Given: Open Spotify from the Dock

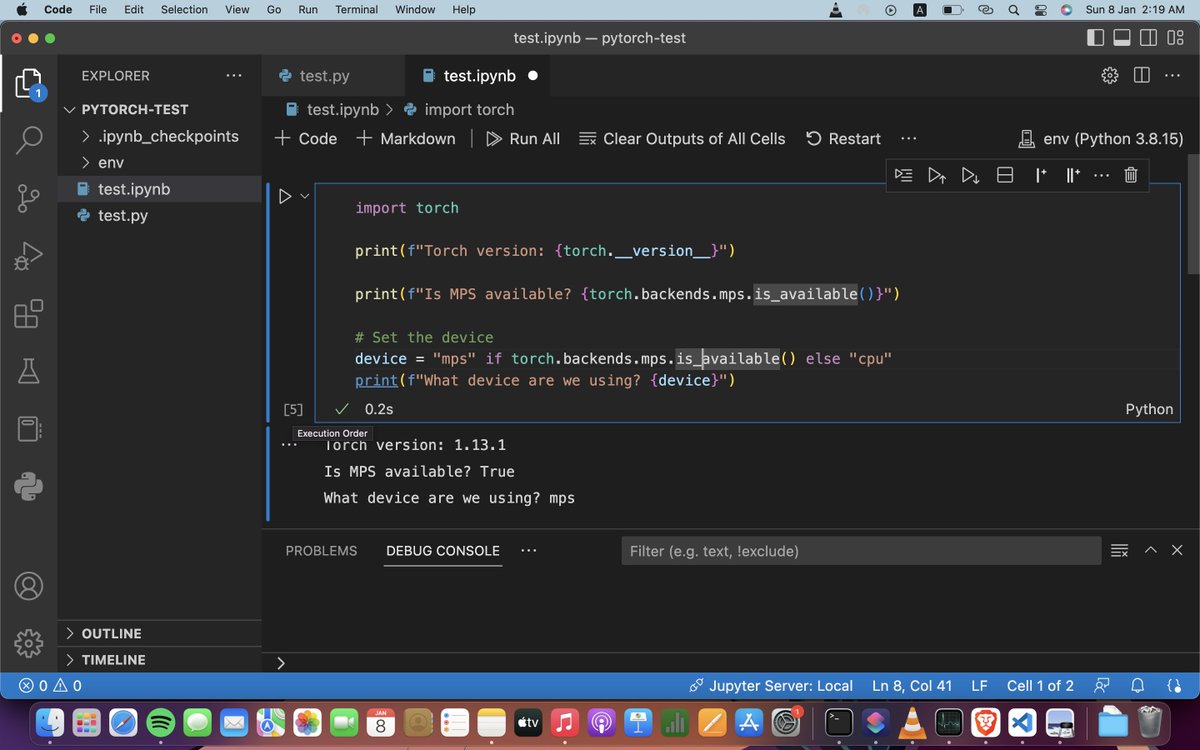Looking at the screenshot, I should 160,721.
